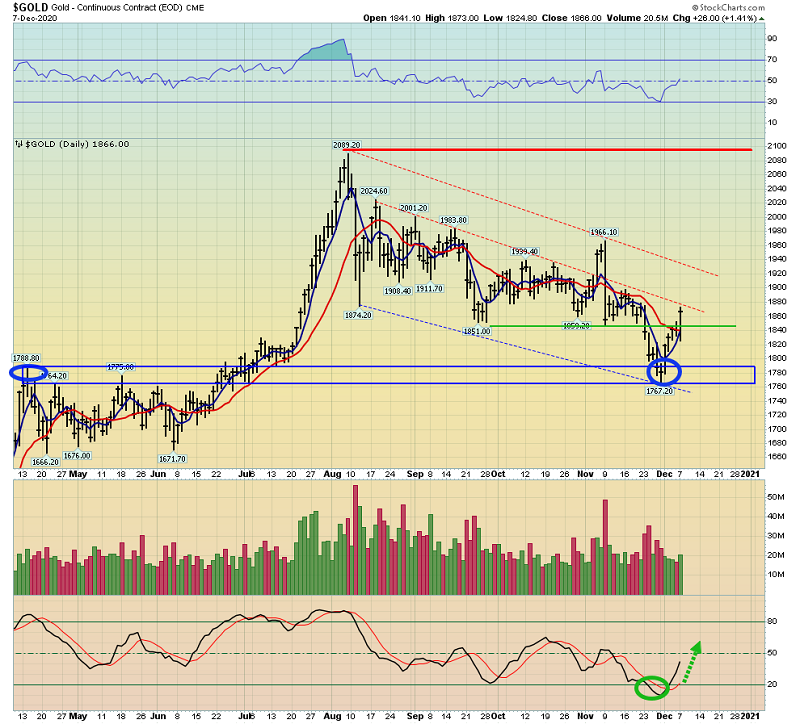
Task: Click the 1851.00 low price label
Action: point(477,332)
